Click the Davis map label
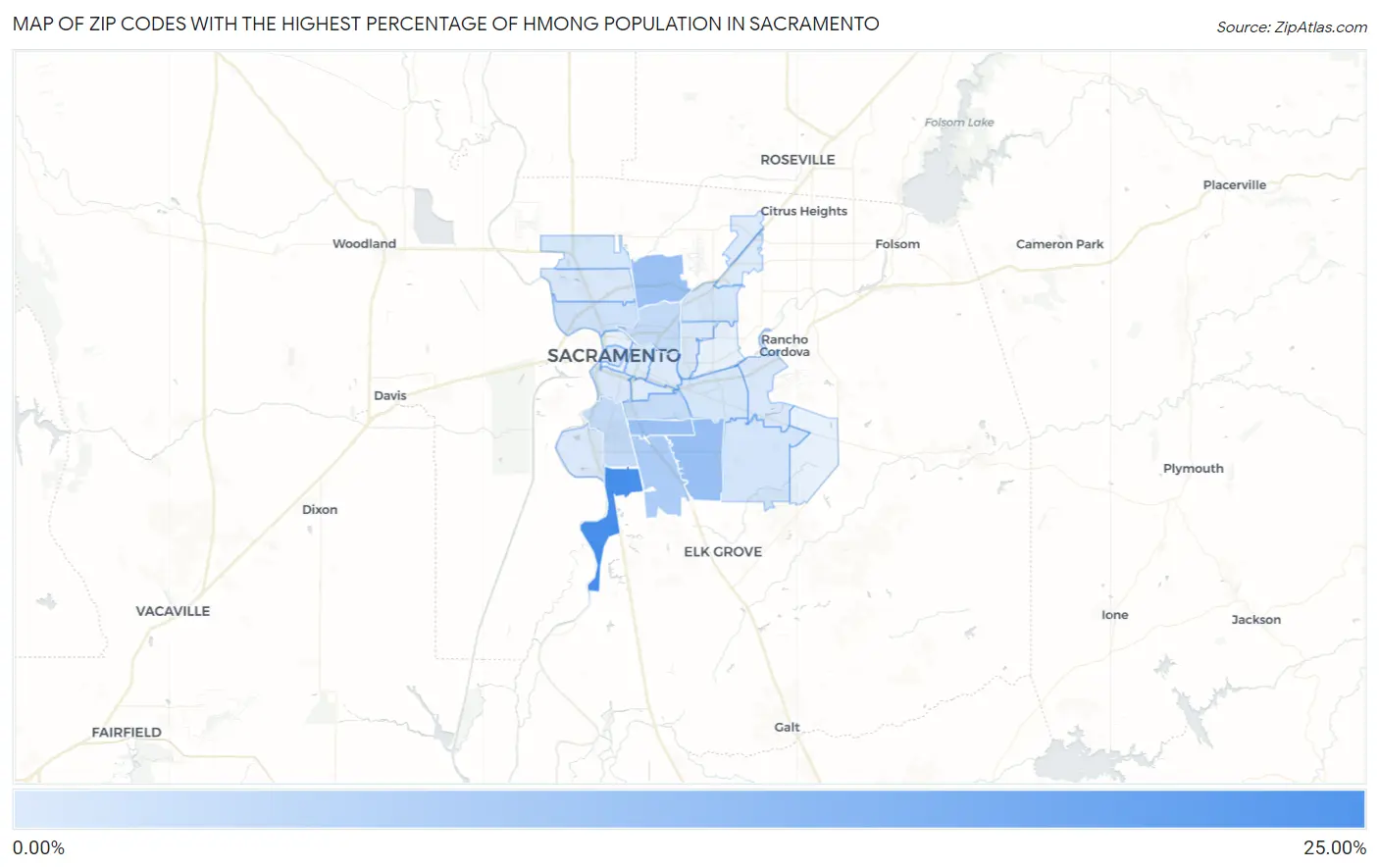 coord(389,396)
